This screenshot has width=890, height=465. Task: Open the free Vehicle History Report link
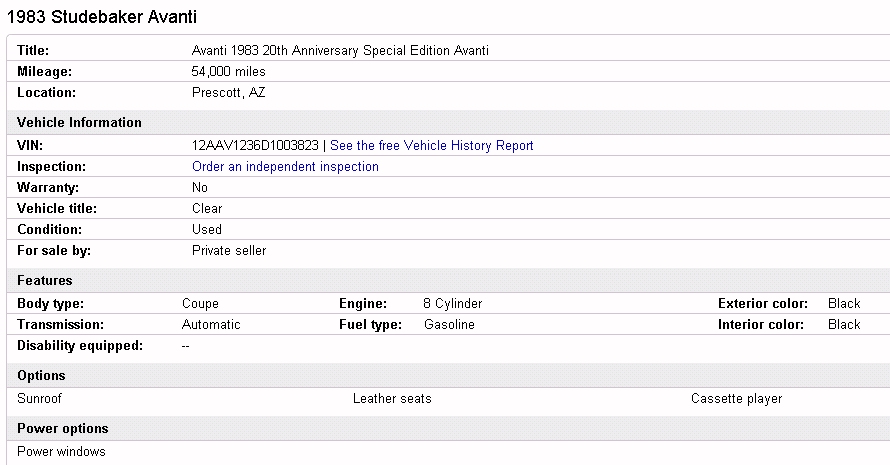click(x=431, y=146)
